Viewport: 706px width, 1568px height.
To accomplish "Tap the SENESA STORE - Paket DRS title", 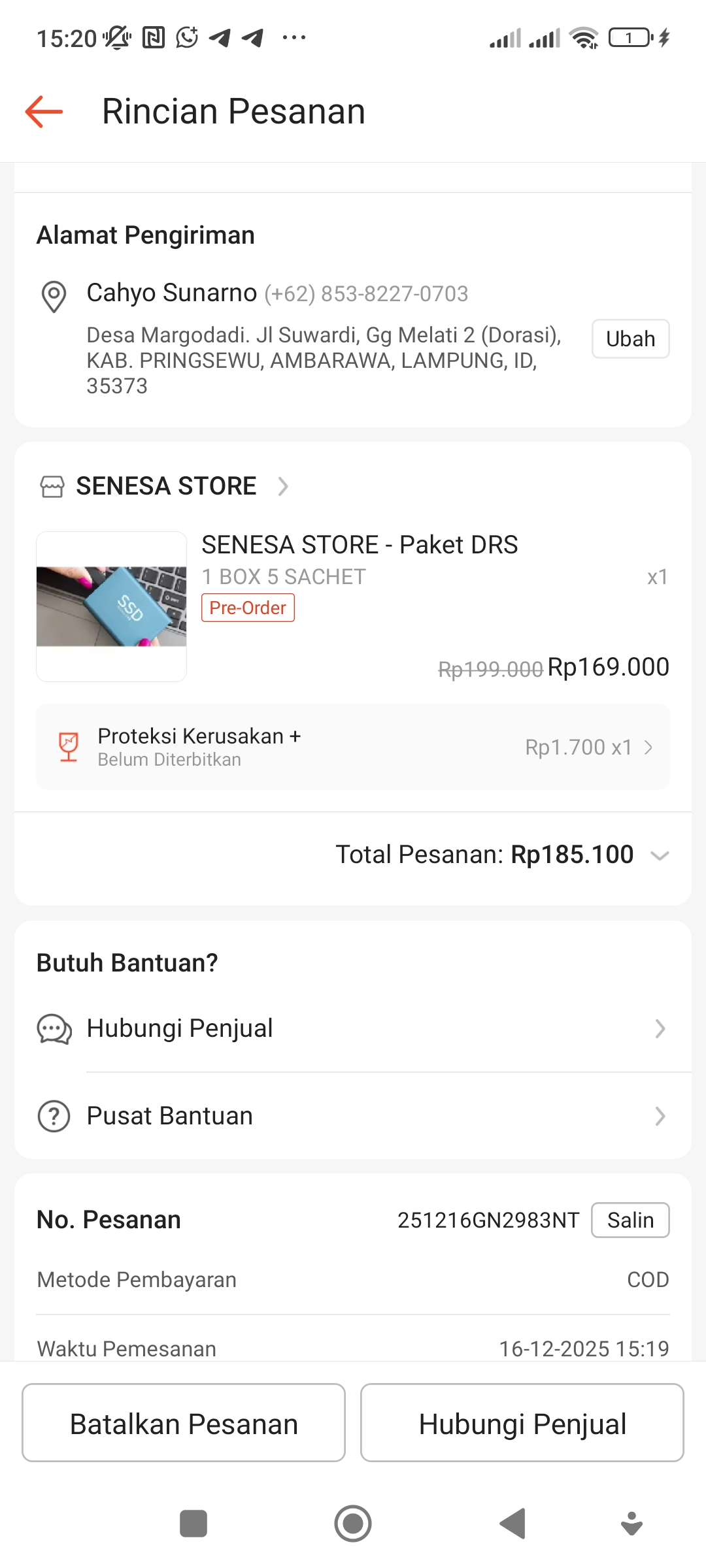I will click(360, 544).
